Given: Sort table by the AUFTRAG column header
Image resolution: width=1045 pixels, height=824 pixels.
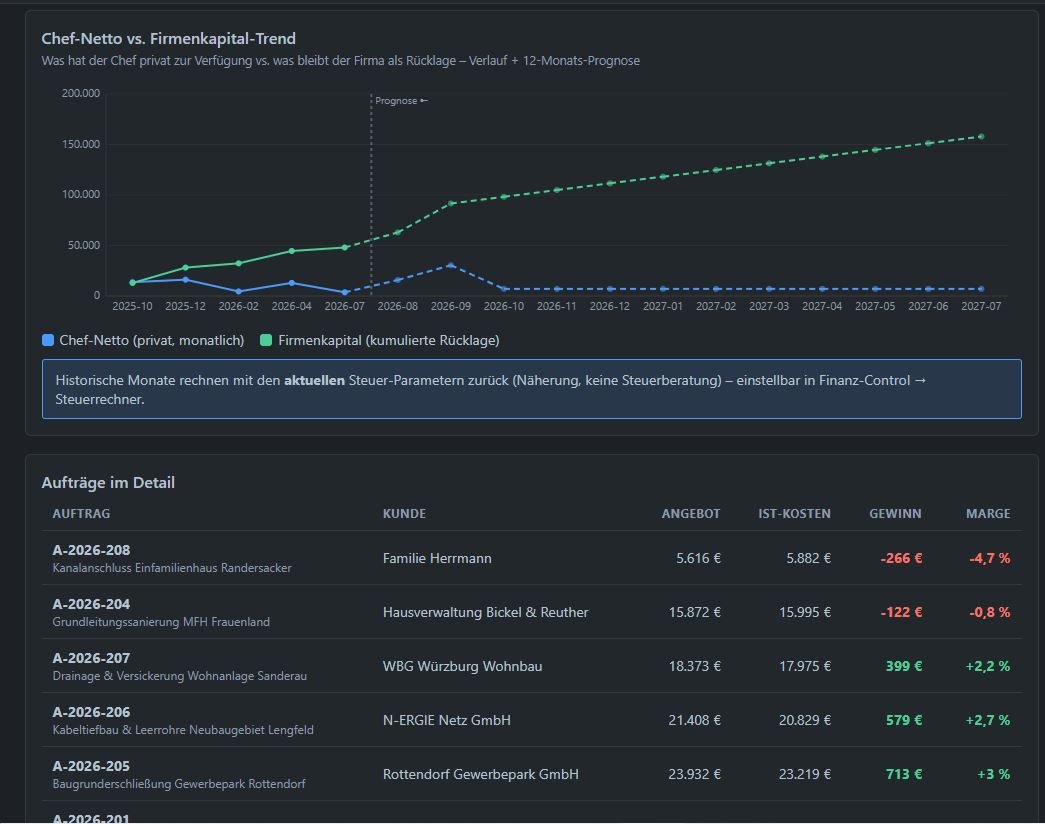Looking at the screenshot, I should coord(81,514).
